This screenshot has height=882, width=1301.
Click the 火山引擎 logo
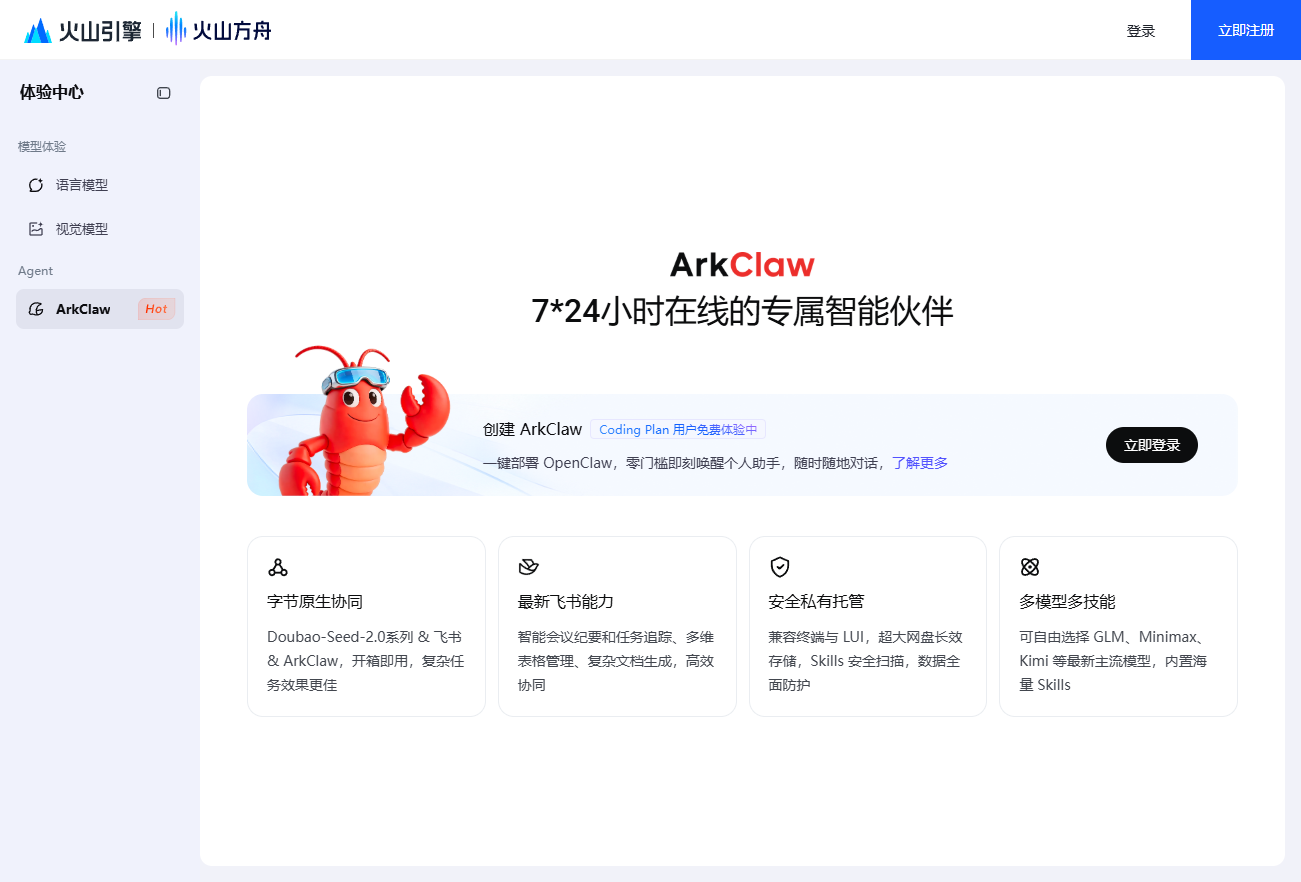83,29
